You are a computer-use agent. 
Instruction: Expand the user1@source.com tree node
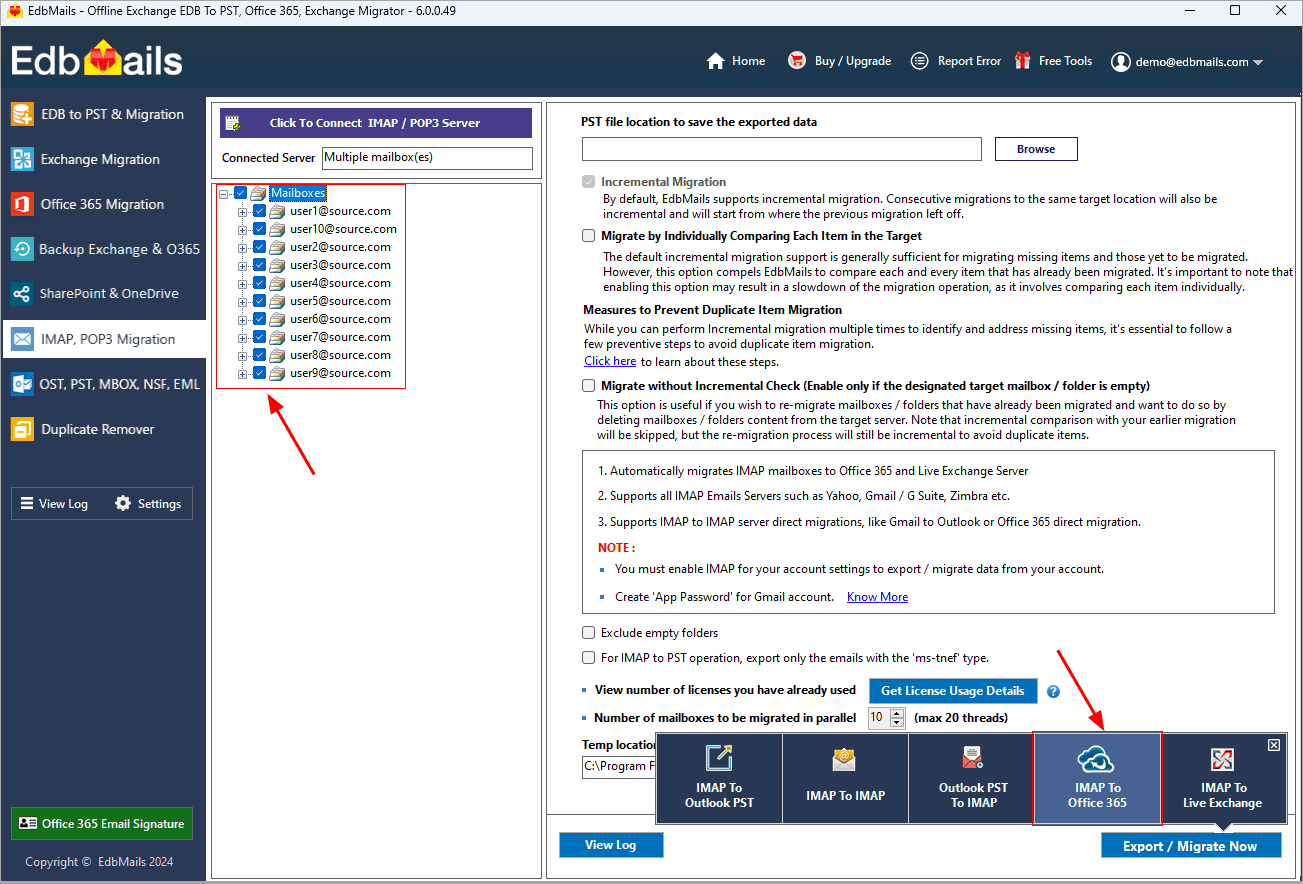[x=243, y=211]
